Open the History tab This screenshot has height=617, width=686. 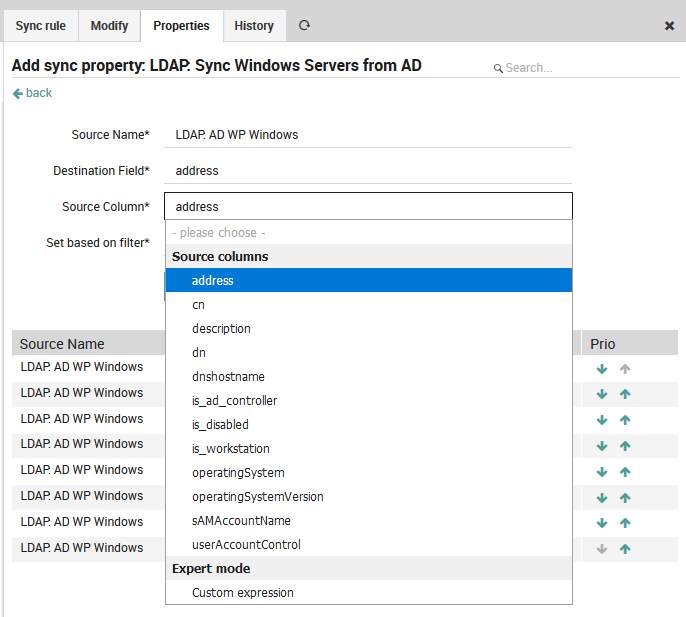(x=254, y=26)
